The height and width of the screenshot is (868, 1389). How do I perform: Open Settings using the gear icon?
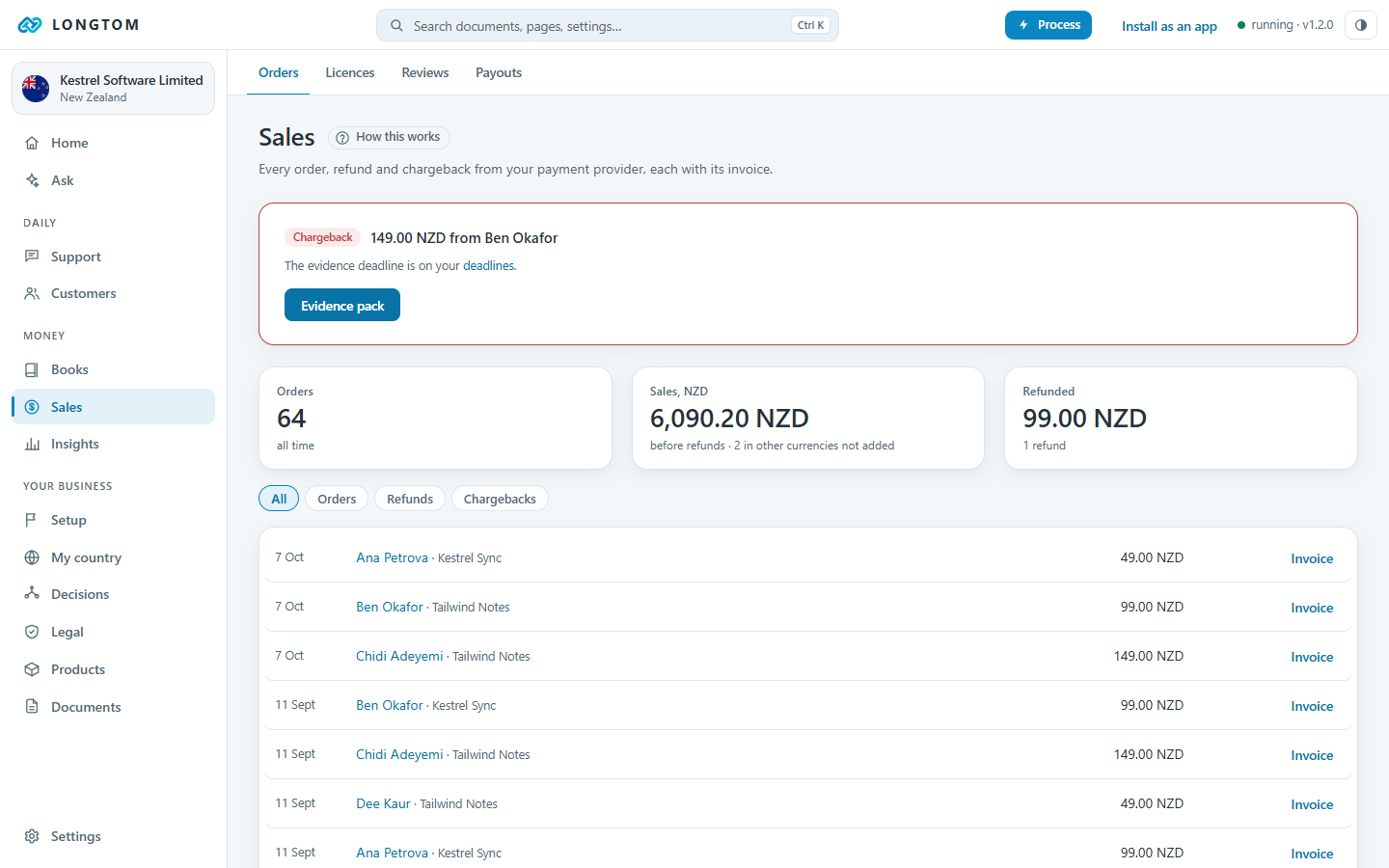coord(32,836)
